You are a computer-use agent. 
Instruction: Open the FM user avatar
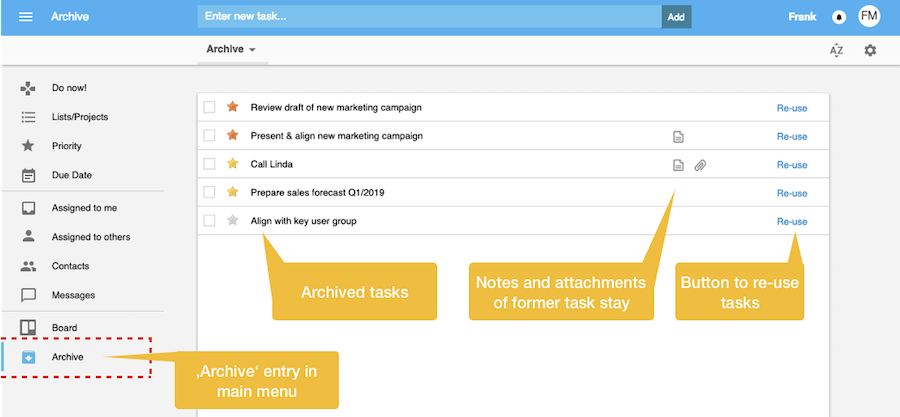(x=869, y=16)
